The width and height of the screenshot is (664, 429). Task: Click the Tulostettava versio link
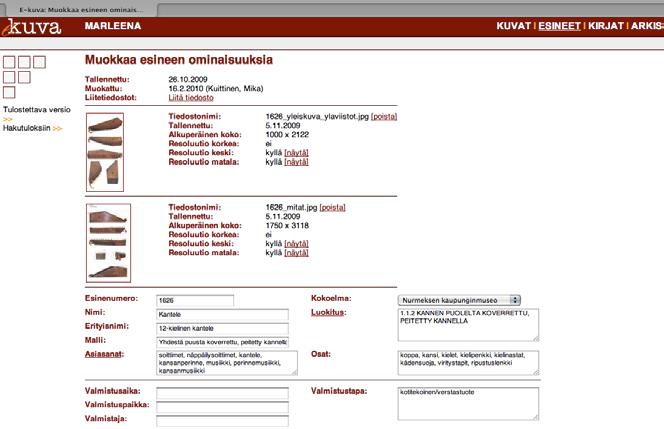pos(37,110)
